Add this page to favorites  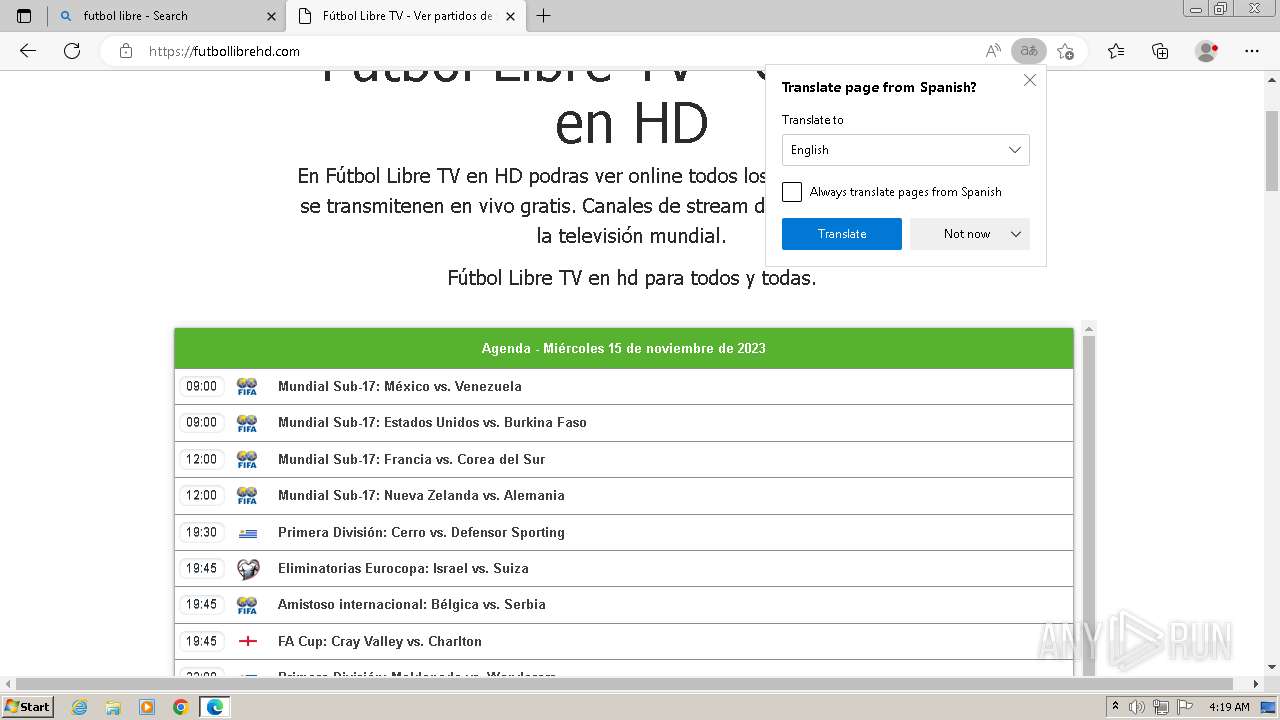point(1065,51)
